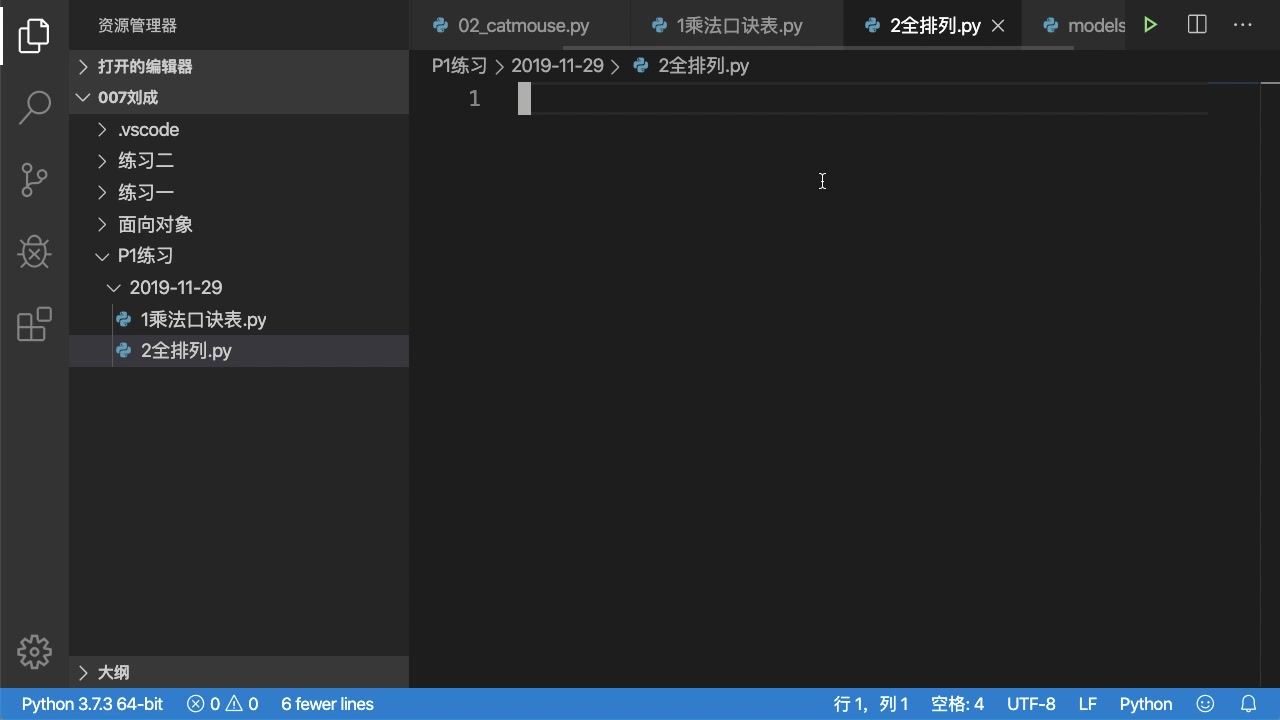Run the Python file with the run button
The width and height of the screenshot is (1280, 720).
(x=1150, y=25)
